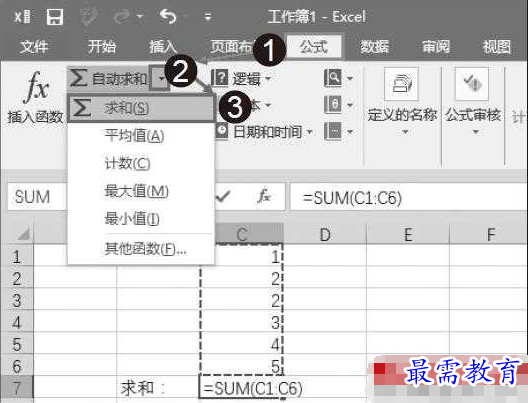Switch to the 插入 ribbon tab

[163, 46]
